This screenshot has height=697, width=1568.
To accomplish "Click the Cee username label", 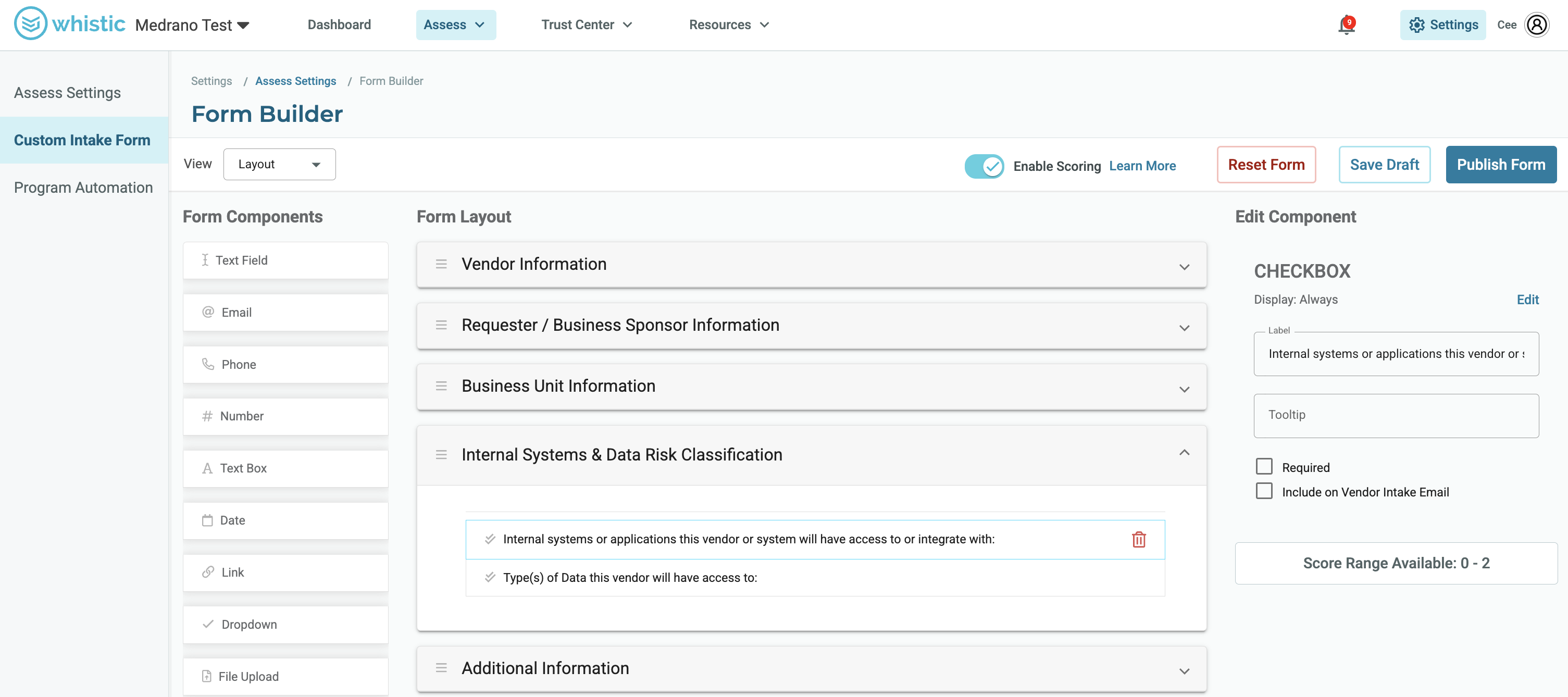I will tap(1507, 25).
